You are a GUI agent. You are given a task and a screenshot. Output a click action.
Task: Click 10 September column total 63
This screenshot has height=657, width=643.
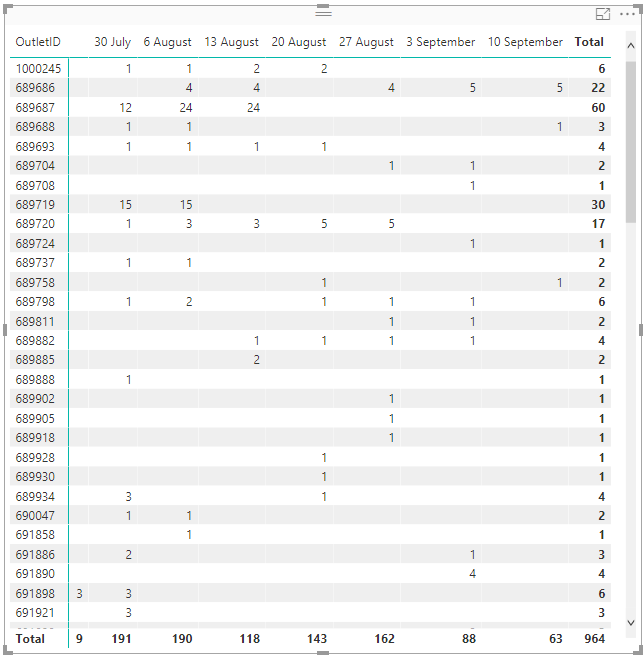[556, 639]
